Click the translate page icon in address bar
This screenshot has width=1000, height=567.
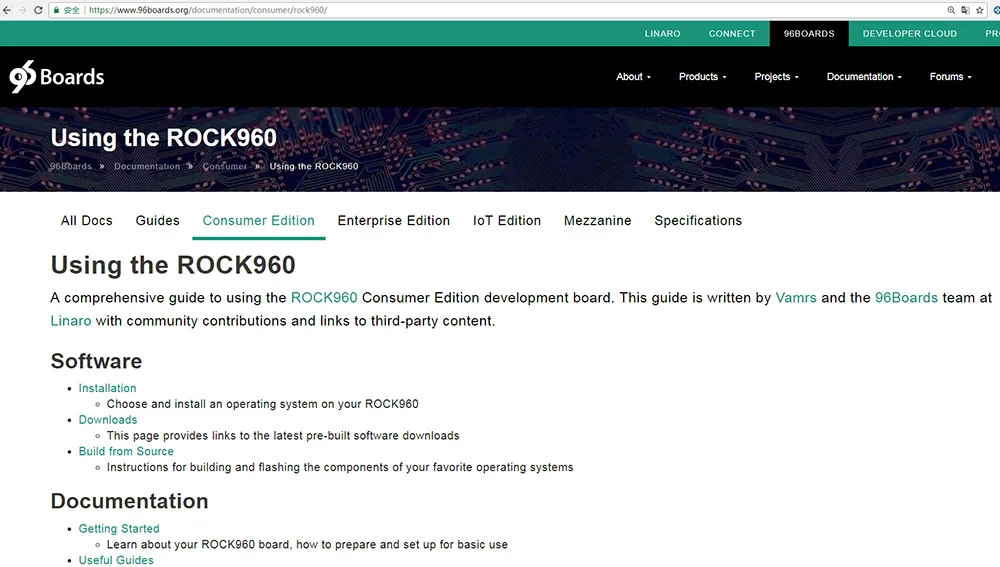[966, 10]
